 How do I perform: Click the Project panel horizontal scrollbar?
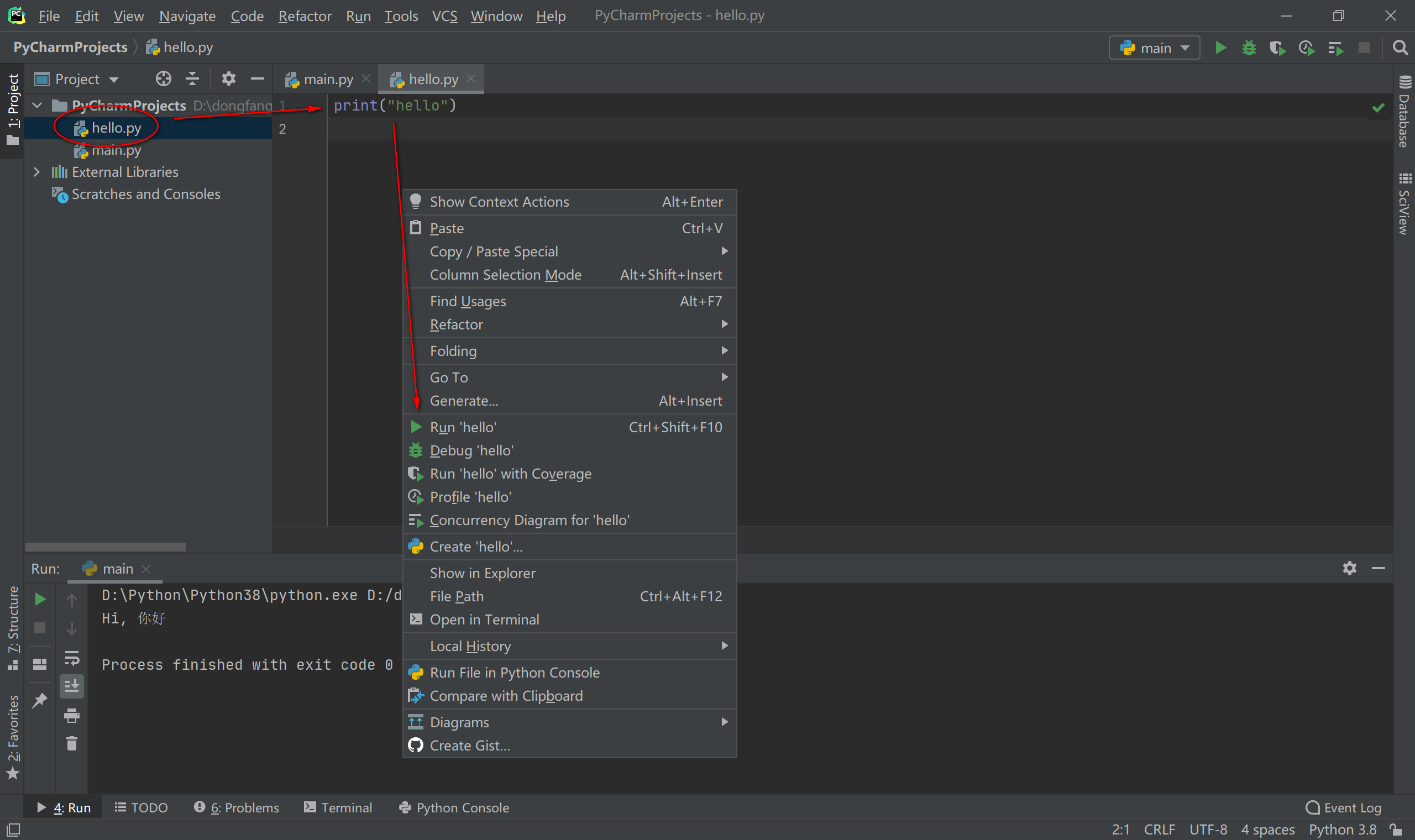pos(105,547)
